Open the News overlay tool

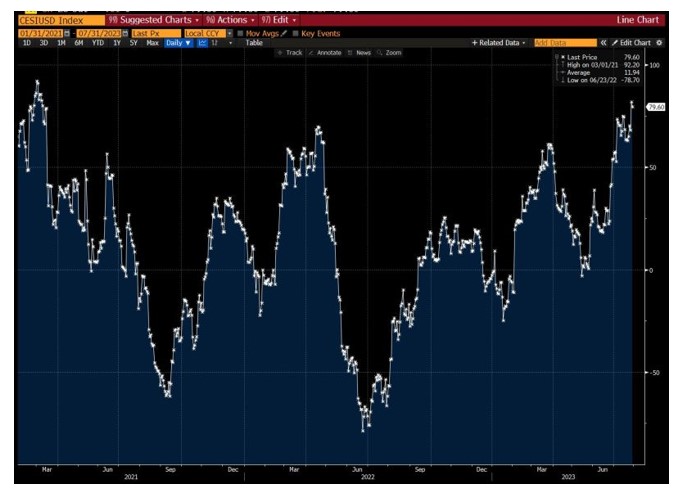tap(359, 52)
